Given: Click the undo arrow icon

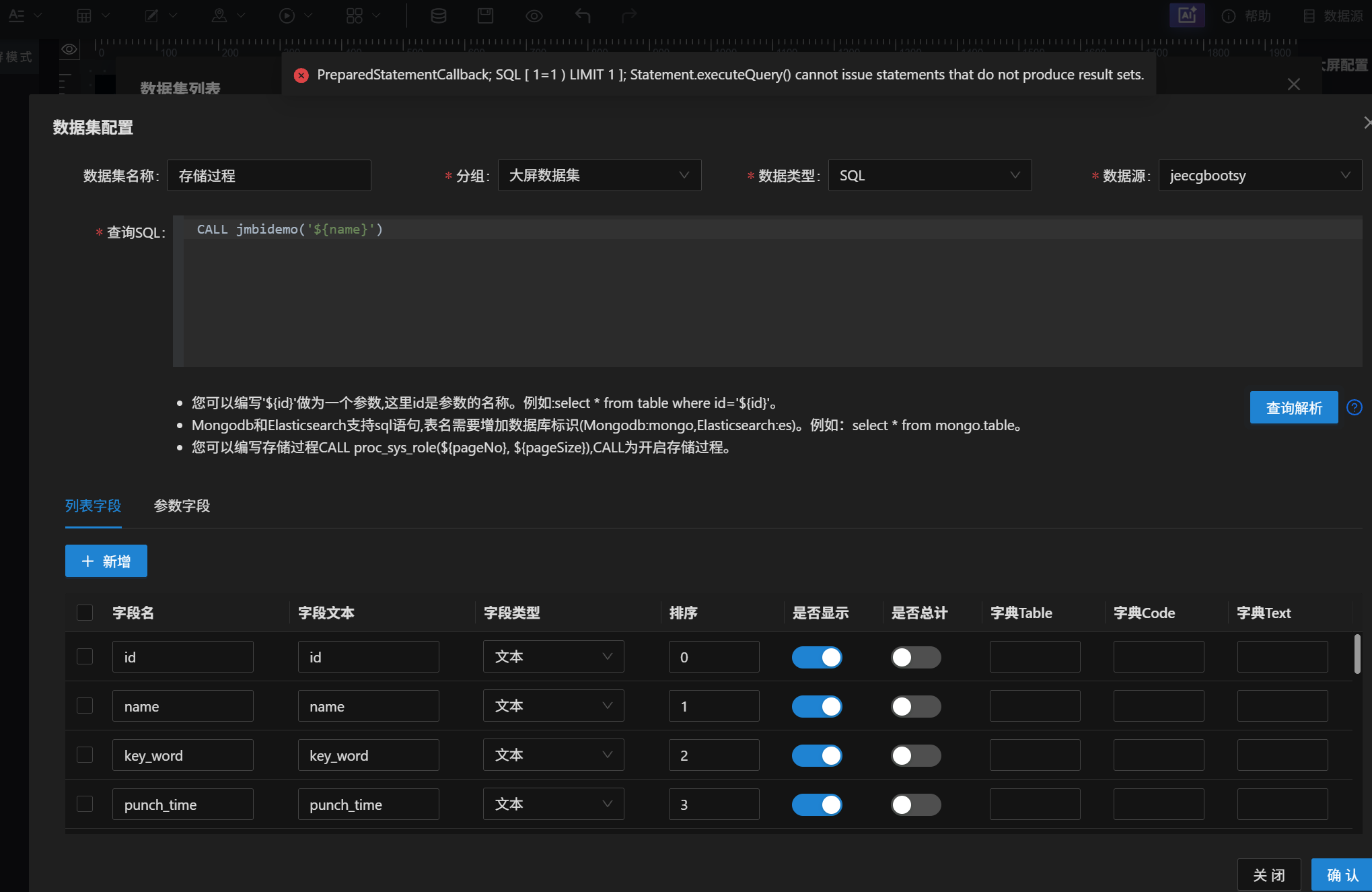Looking at the screenshot, I should point(583,15).
